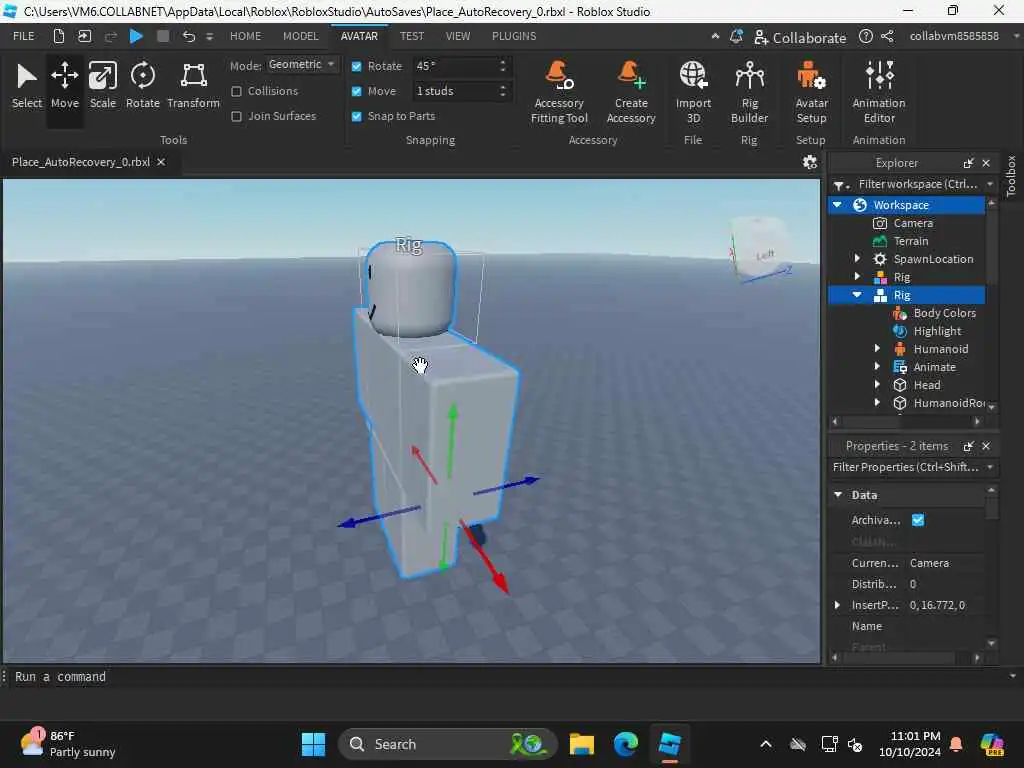Open the notifications bell icon
The height and width of the screenshot is (768, 1024).
tap(736, 37)
